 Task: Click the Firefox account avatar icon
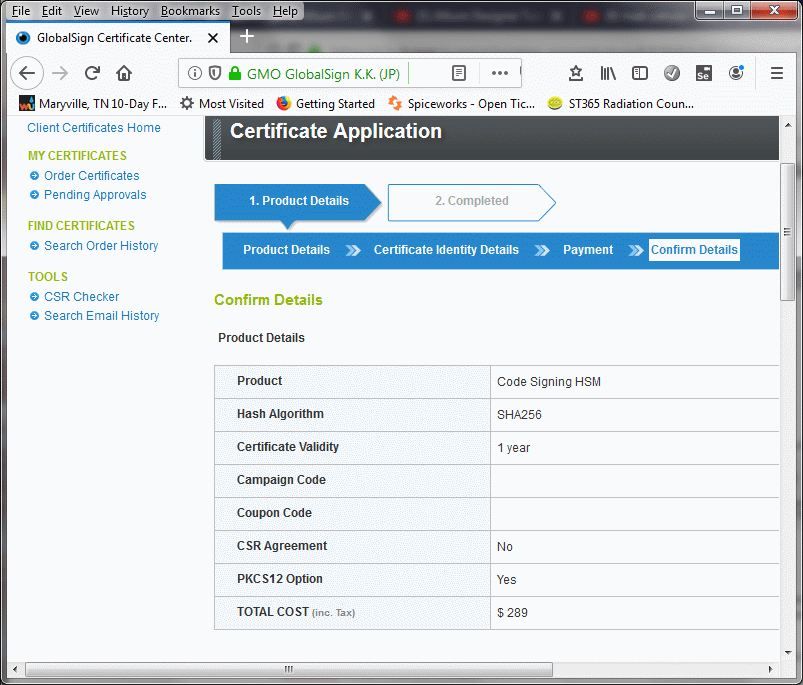click(736, 73)
